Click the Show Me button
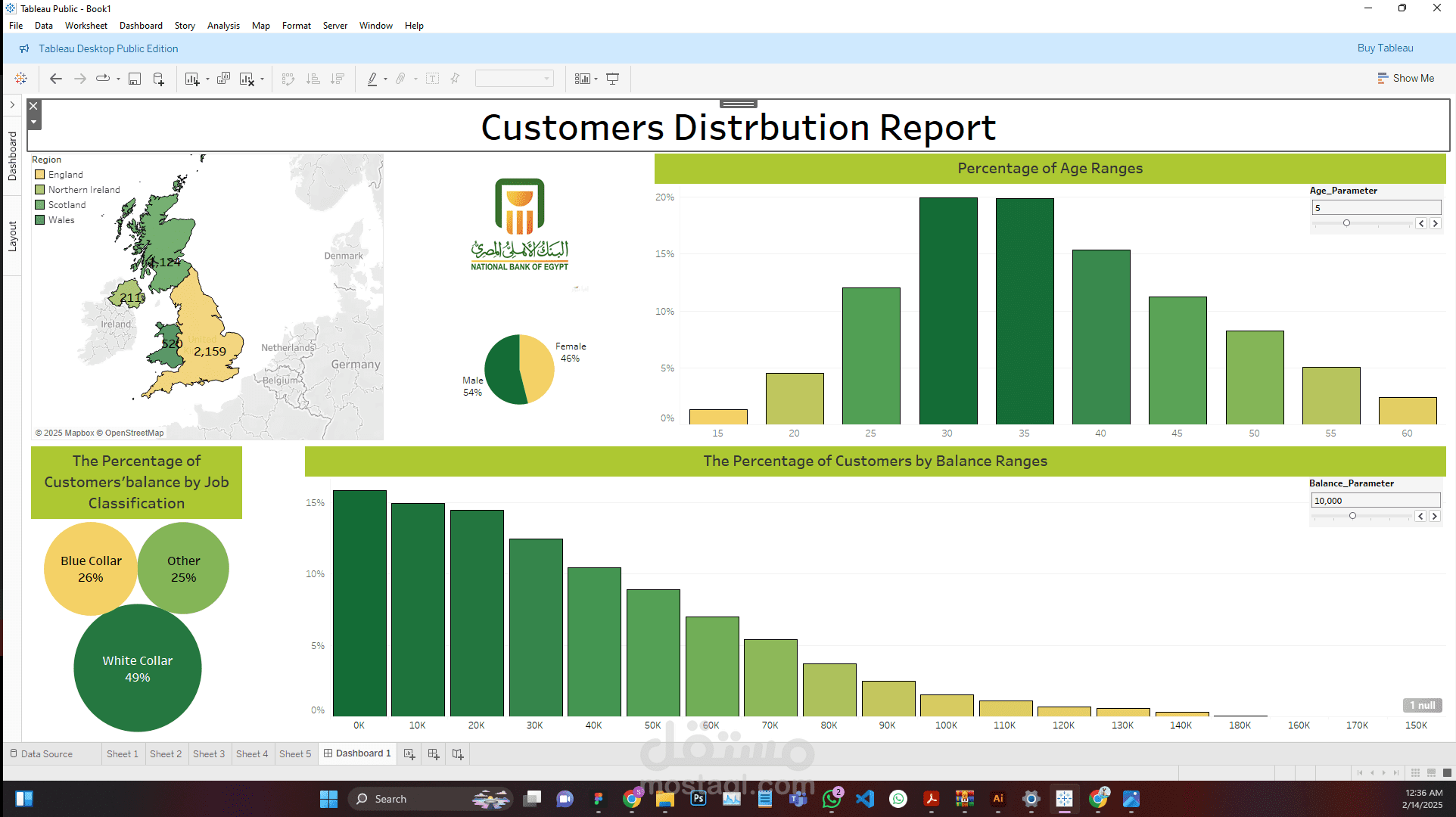The image size is (1456, 817). (1406, 78)
